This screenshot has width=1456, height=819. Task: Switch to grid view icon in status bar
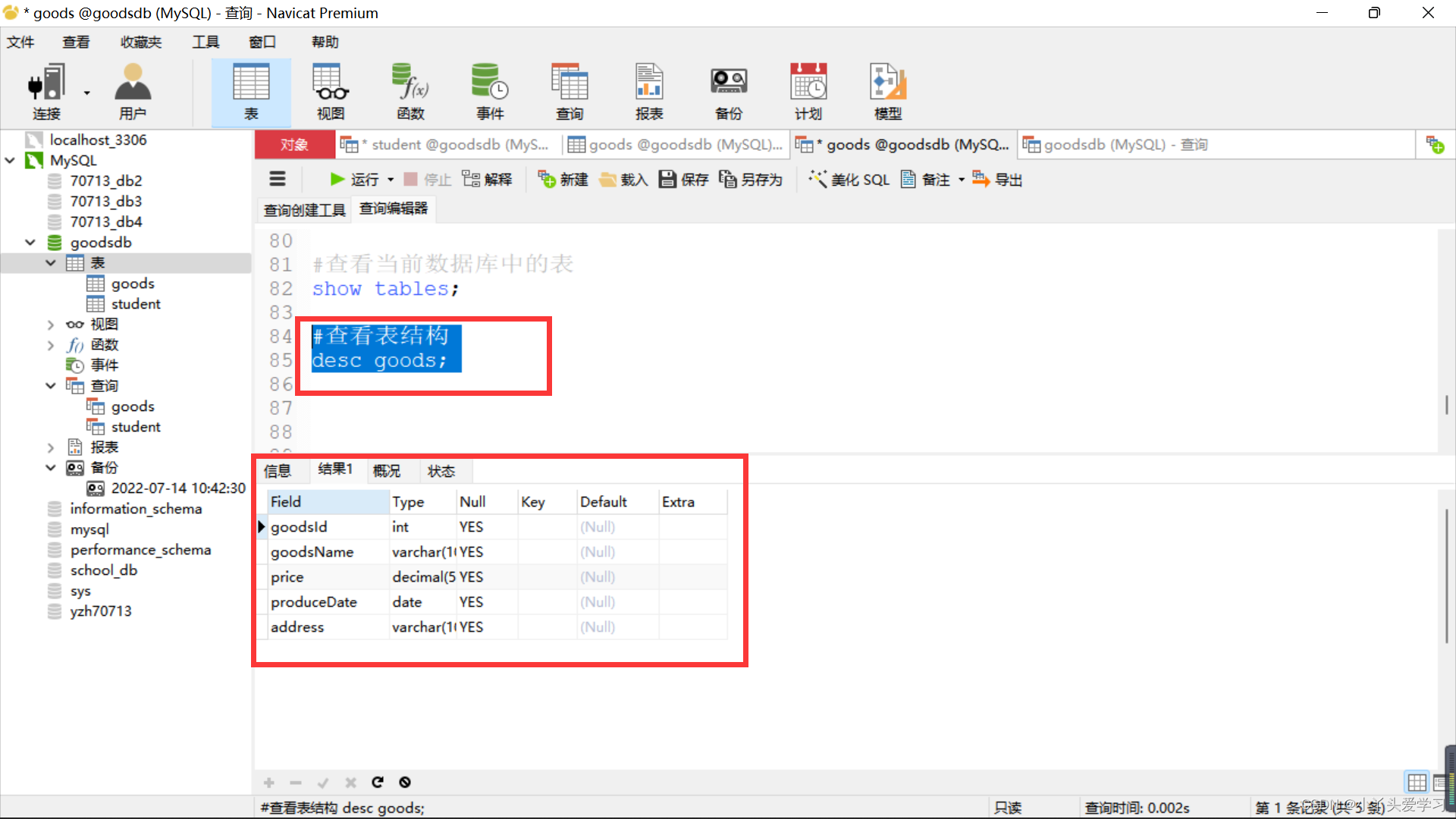click(x=1417, y=782)
